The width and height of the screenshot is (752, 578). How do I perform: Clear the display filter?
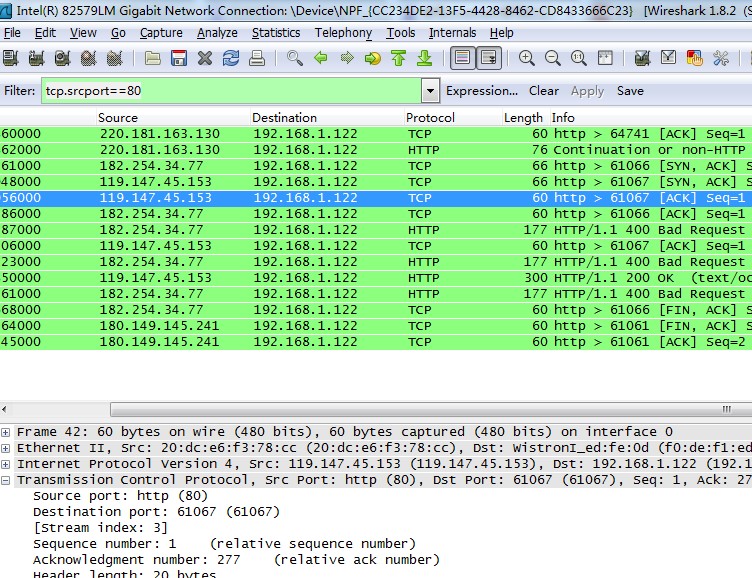[543, 91]
